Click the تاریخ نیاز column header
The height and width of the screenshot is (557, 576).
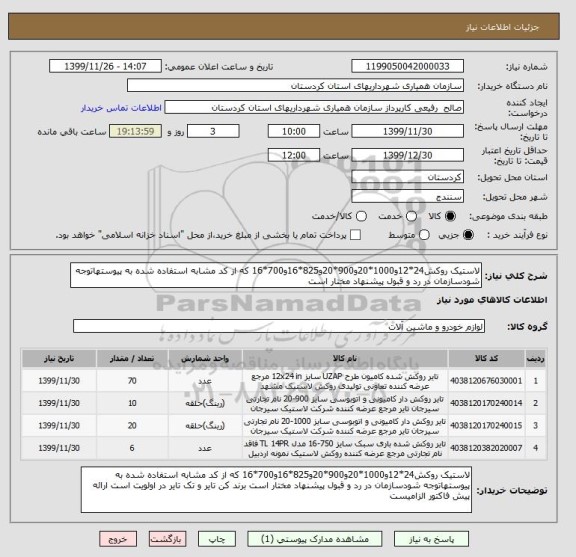tap(59, 358)
